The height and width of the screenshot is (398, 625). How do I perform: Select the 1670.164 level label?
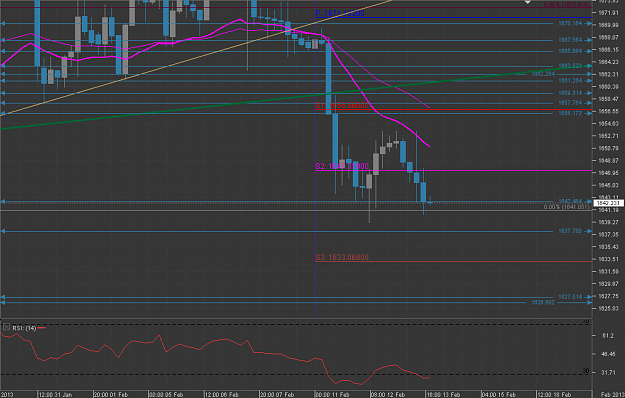(x=570, y=24)
